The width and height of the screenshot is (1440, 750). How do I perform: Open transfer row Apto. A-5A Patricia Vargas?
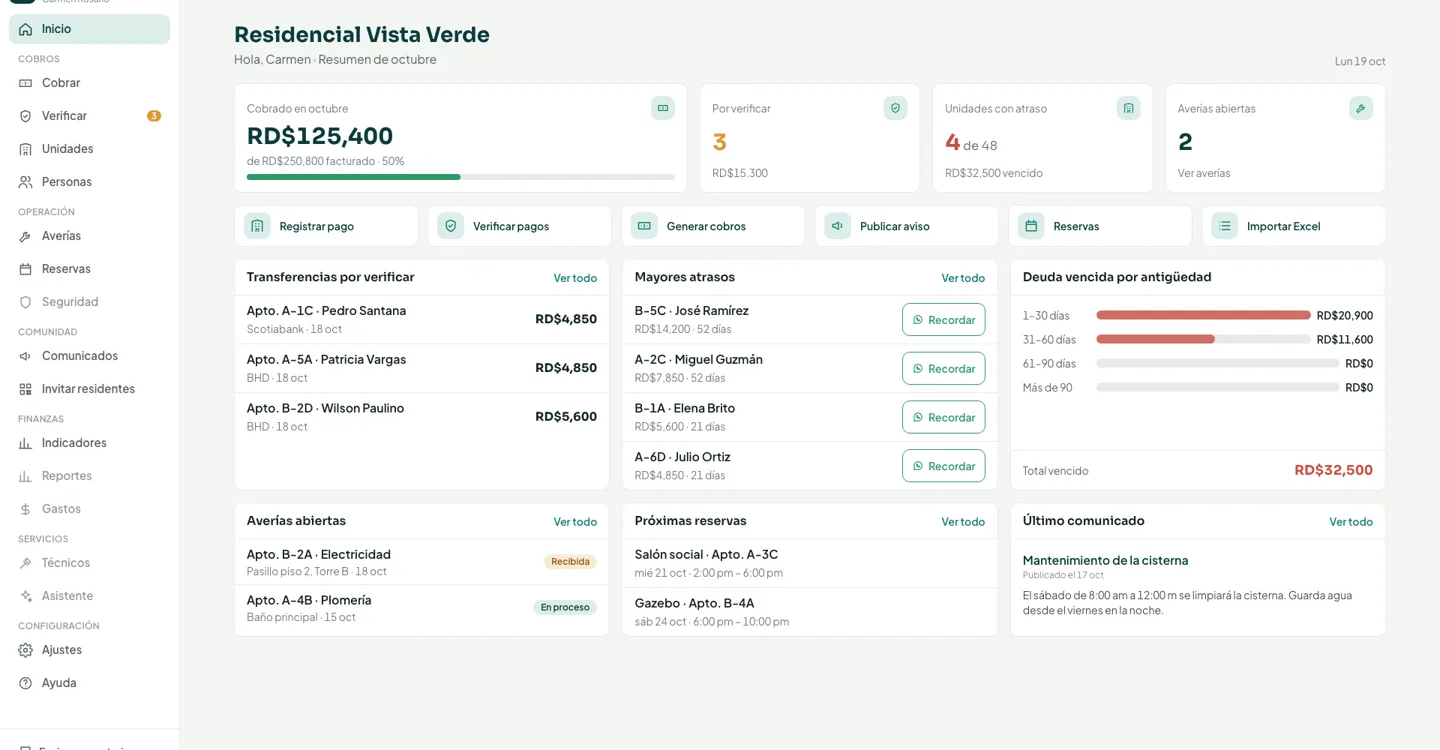click(422, 368)
